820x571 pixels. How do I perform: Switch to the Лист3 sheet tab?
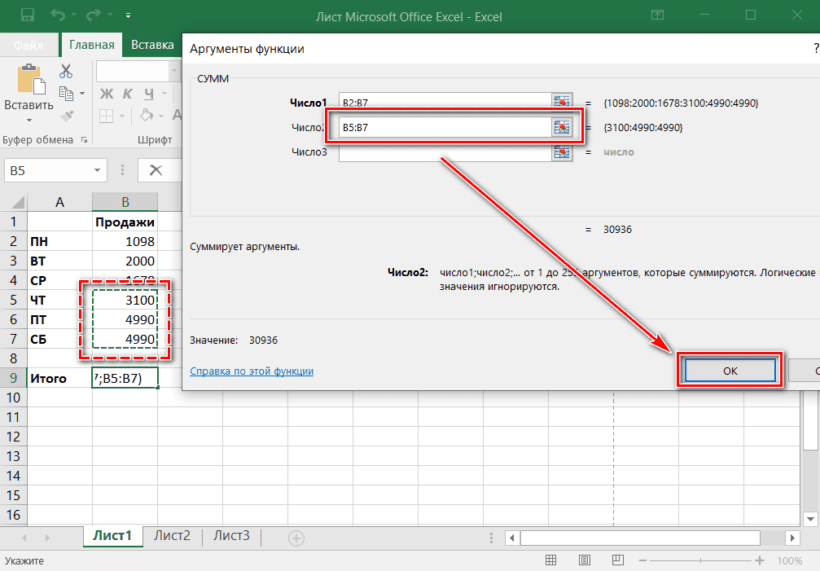(232, 536)
